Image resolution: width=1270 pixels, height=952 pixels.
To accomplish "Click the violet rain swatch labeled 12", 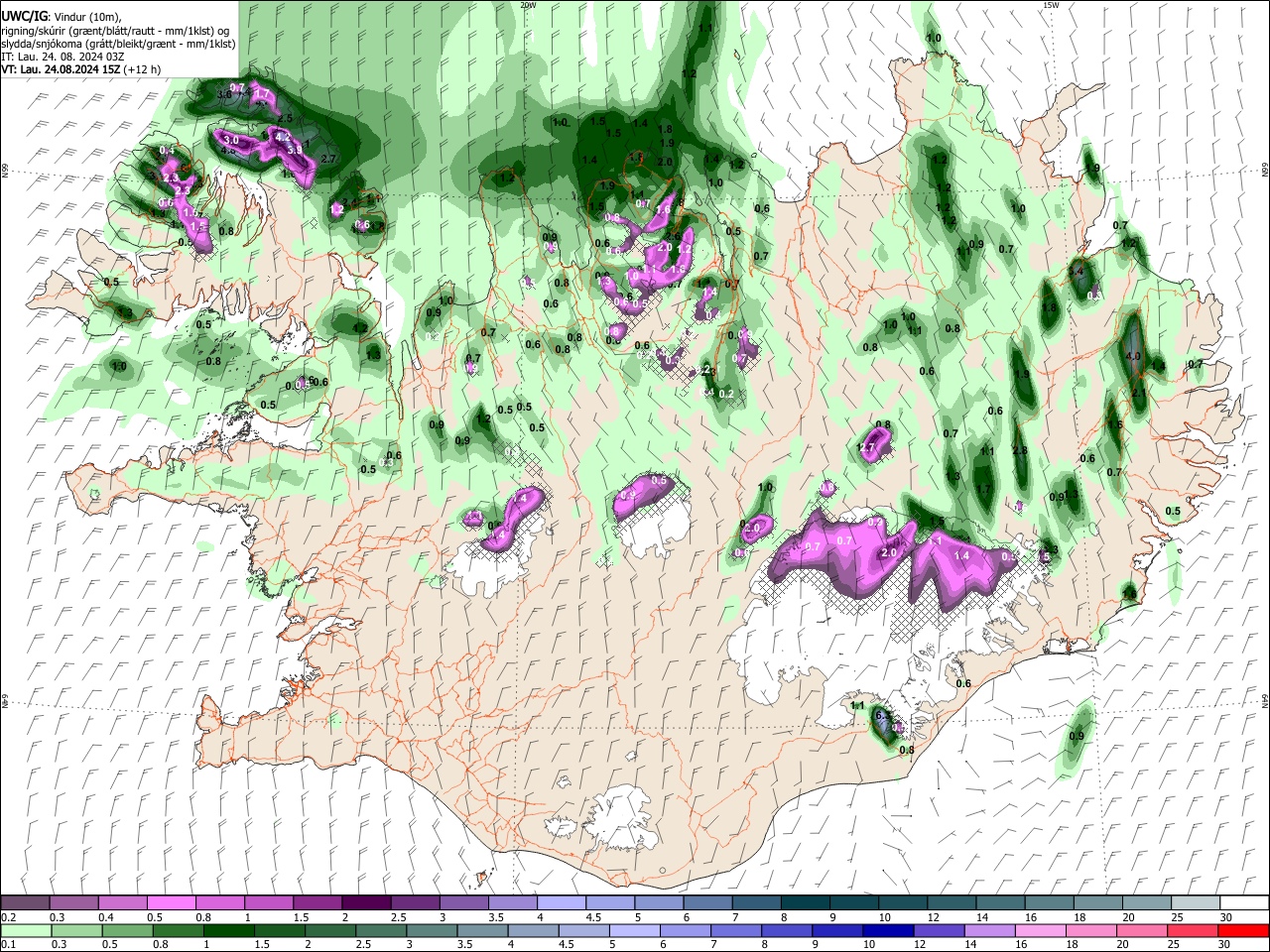I will click(x=938, y=930).
